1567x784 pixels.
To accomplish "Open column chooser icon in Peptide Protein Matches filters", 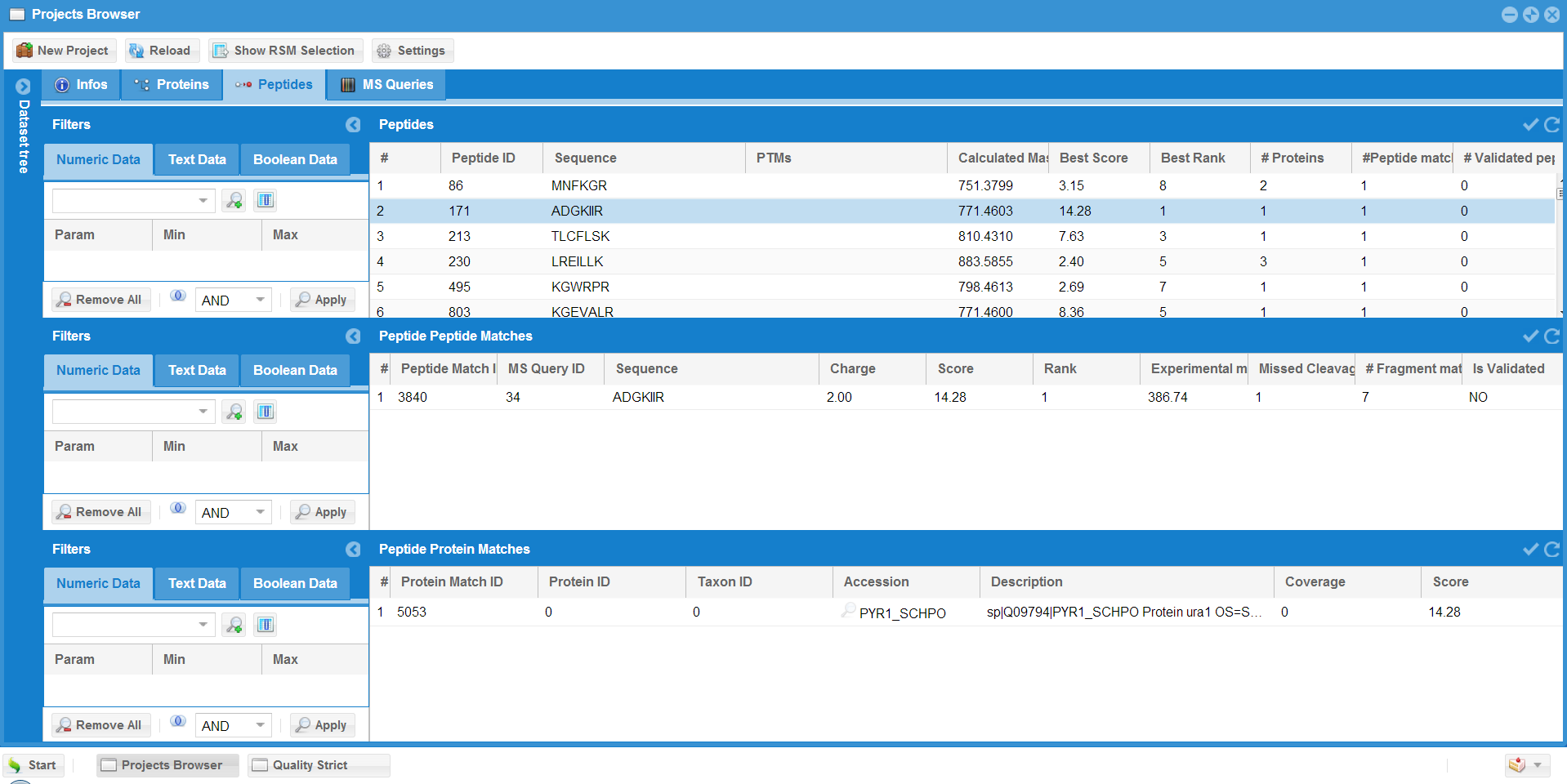I will coord(266,626).
